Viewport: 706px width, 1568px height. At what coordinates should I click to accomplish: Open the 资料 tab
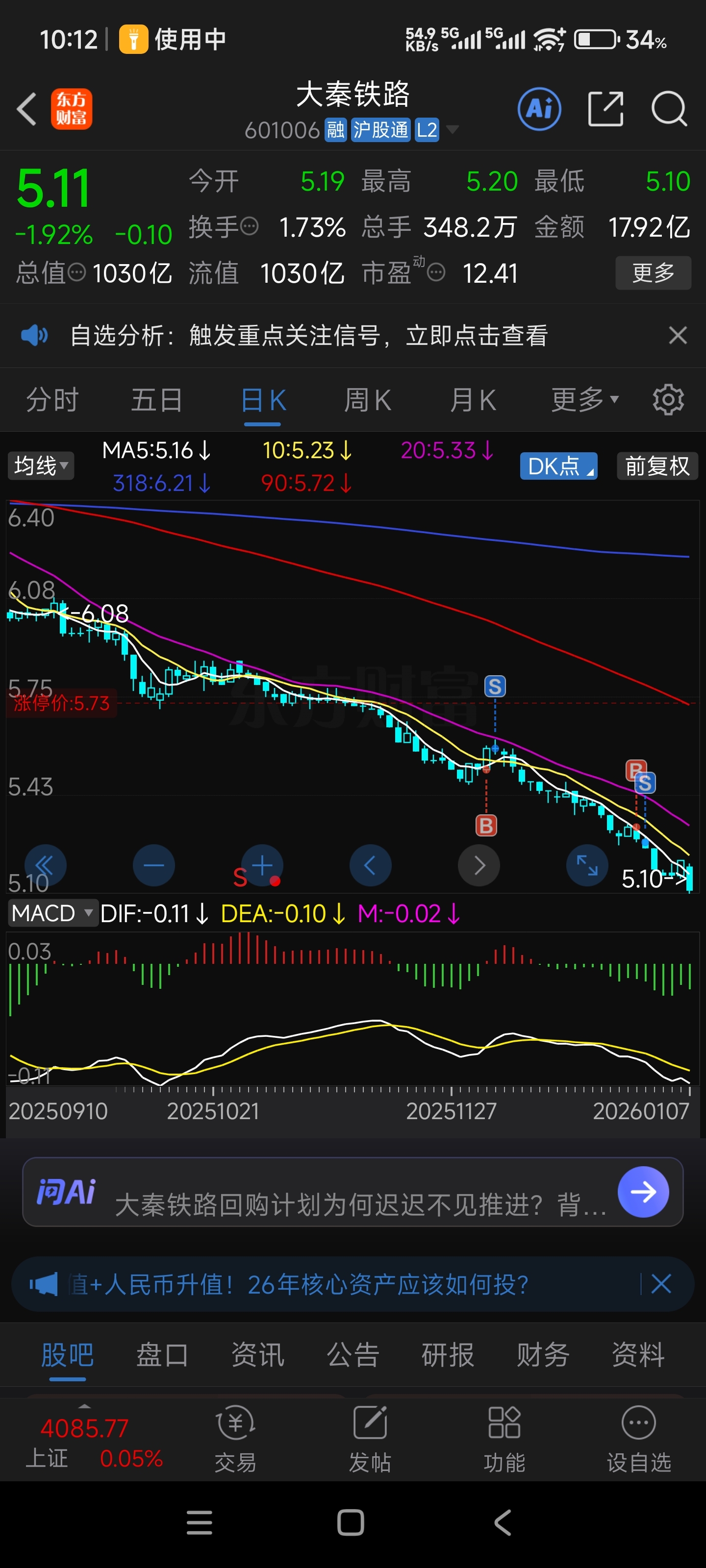coord(638,1355)
